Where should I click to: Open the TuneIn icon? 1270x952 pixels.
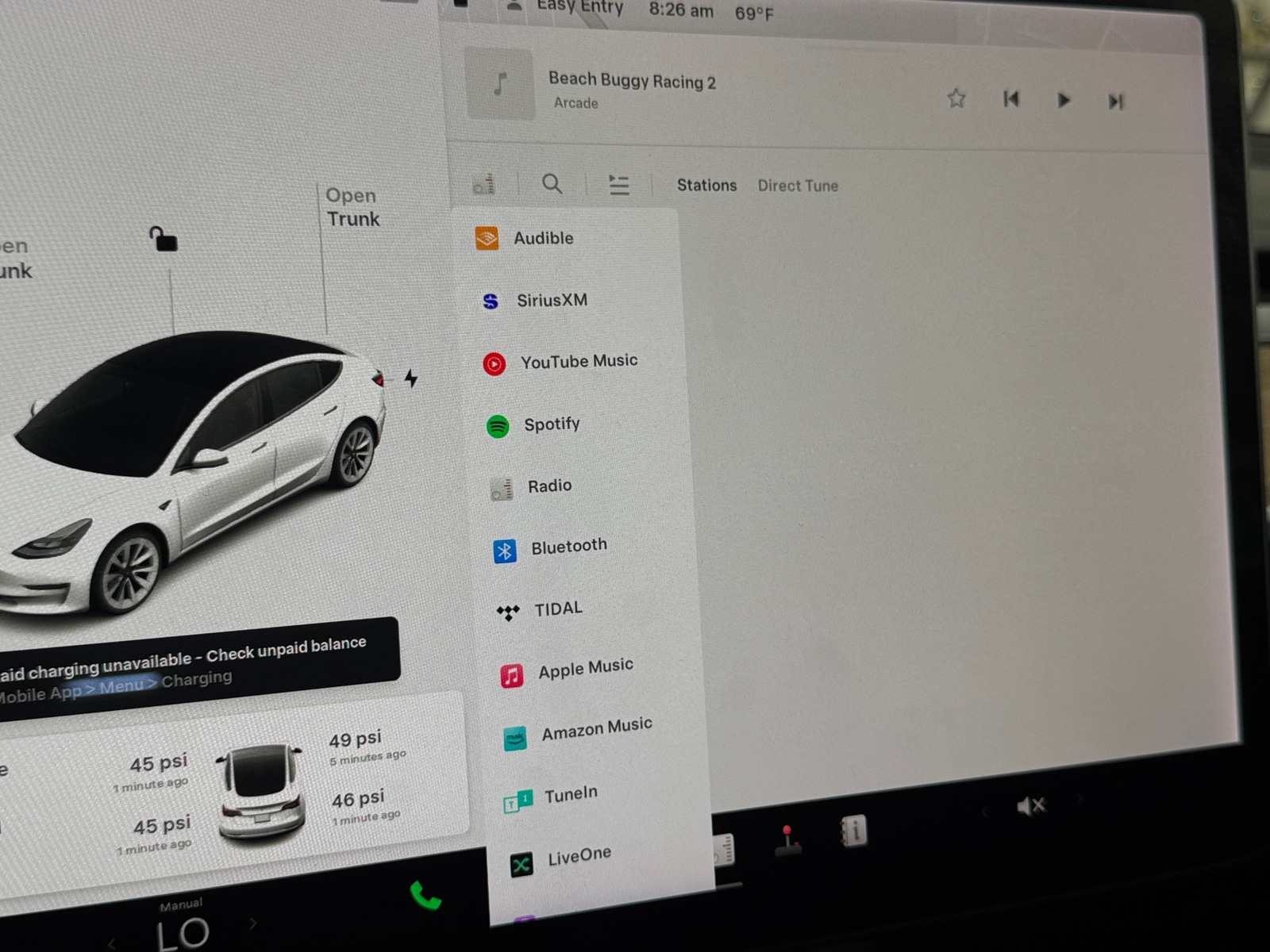[x=518, y=801]
